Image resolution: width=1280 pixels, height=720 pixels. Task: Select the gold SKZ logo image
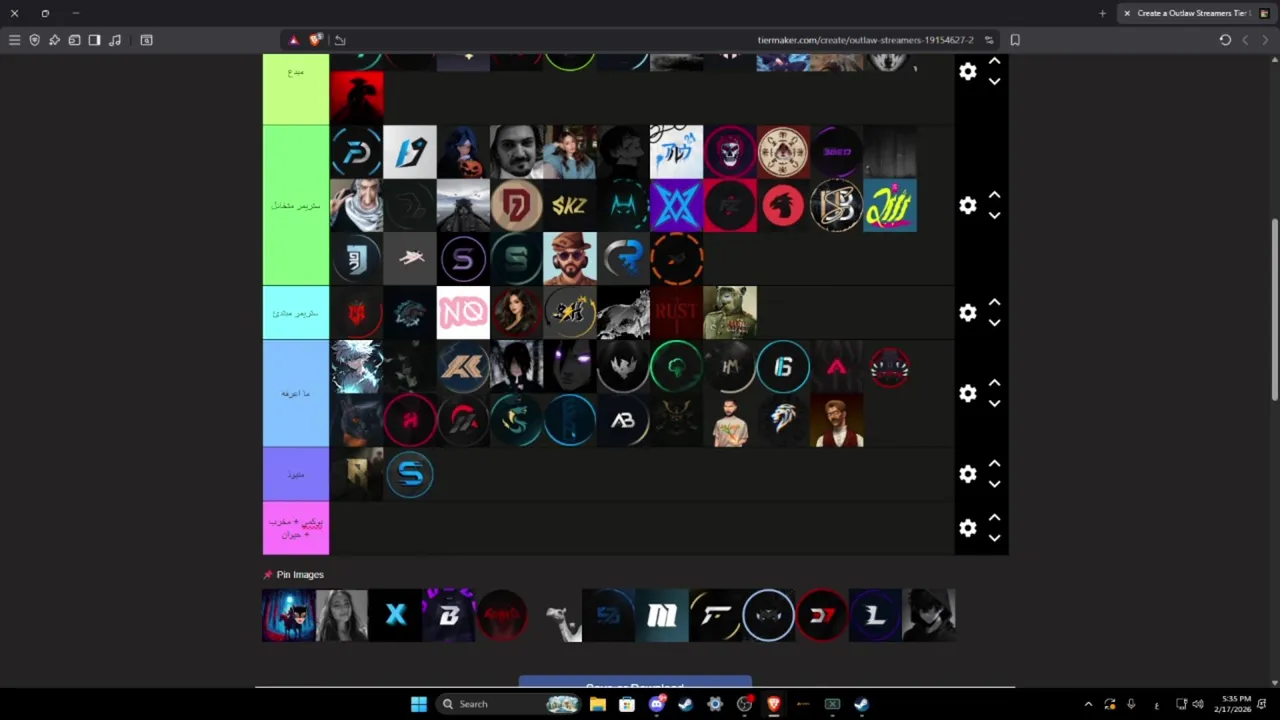[570, 205]
